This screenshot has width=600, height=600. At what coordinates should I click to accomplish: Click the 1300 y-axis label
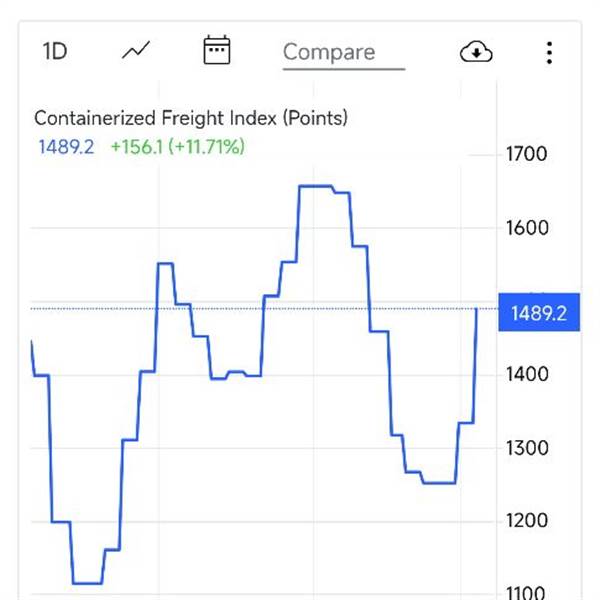click(528, 447)
